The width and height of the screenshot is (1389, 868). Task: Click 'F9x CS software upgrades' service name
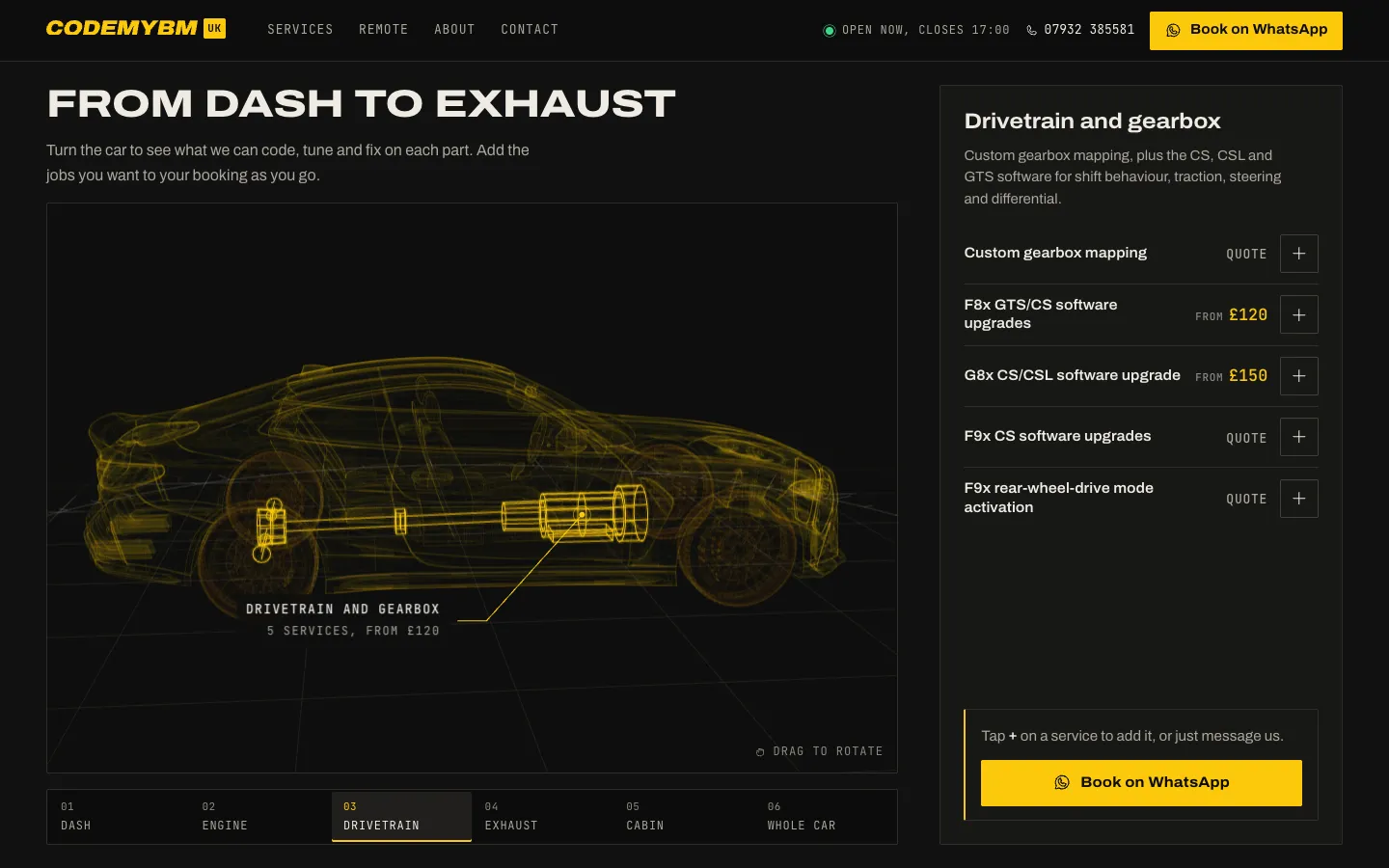(1057, 436)
